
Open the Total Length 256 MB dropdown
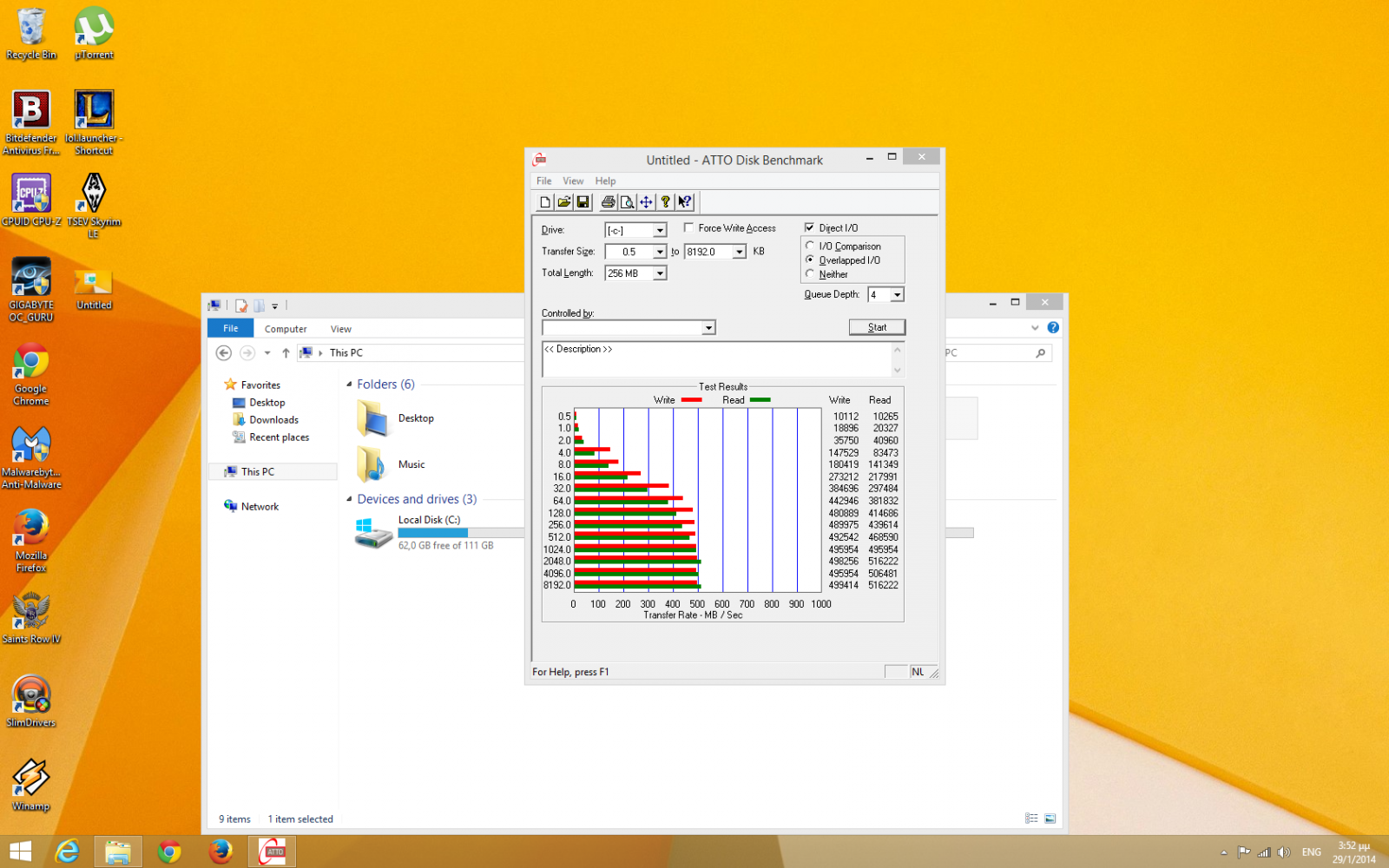click(660, 273)
